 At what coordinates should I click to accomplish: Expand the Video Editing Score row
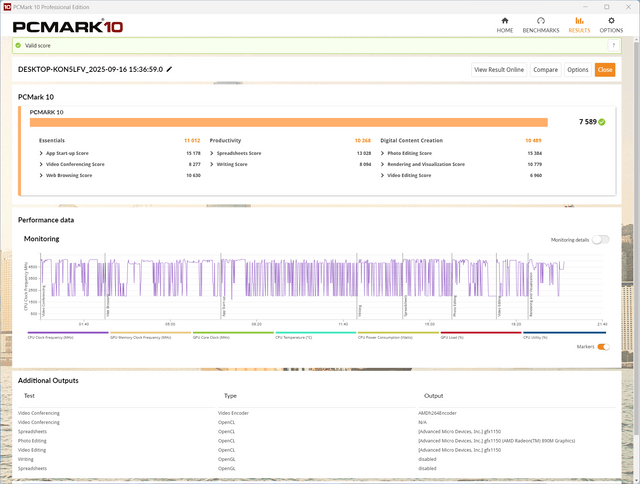point(382,175)
